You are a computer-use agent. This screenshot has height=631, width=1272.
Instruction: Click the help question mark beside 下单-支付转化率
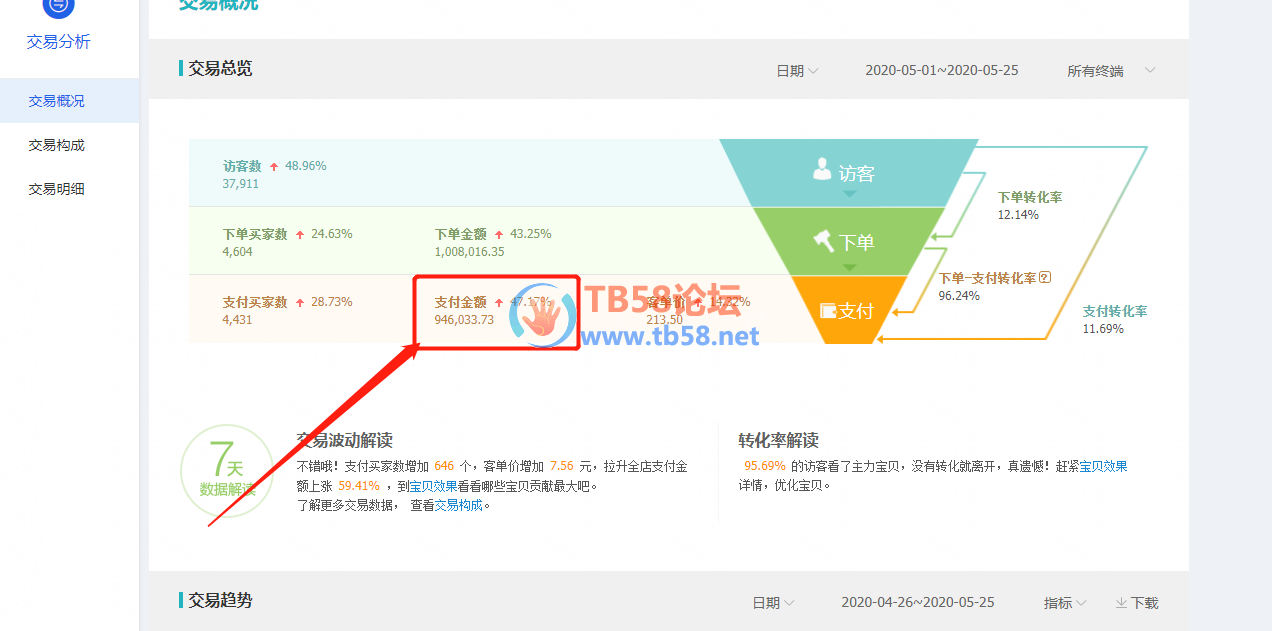tap(1045, 278)
